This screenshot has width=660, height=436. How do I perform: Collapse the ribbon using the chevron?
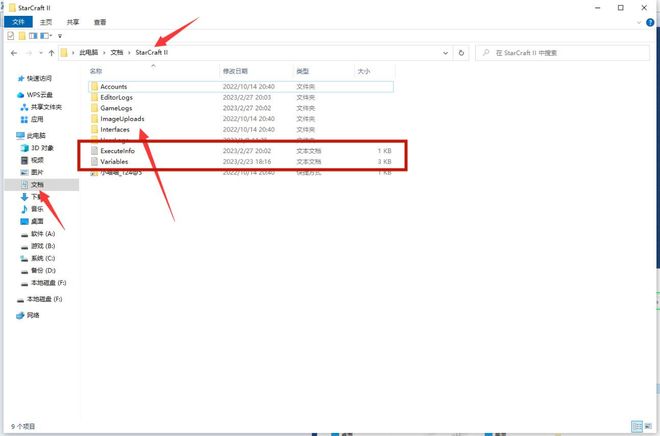click(639, 21)
